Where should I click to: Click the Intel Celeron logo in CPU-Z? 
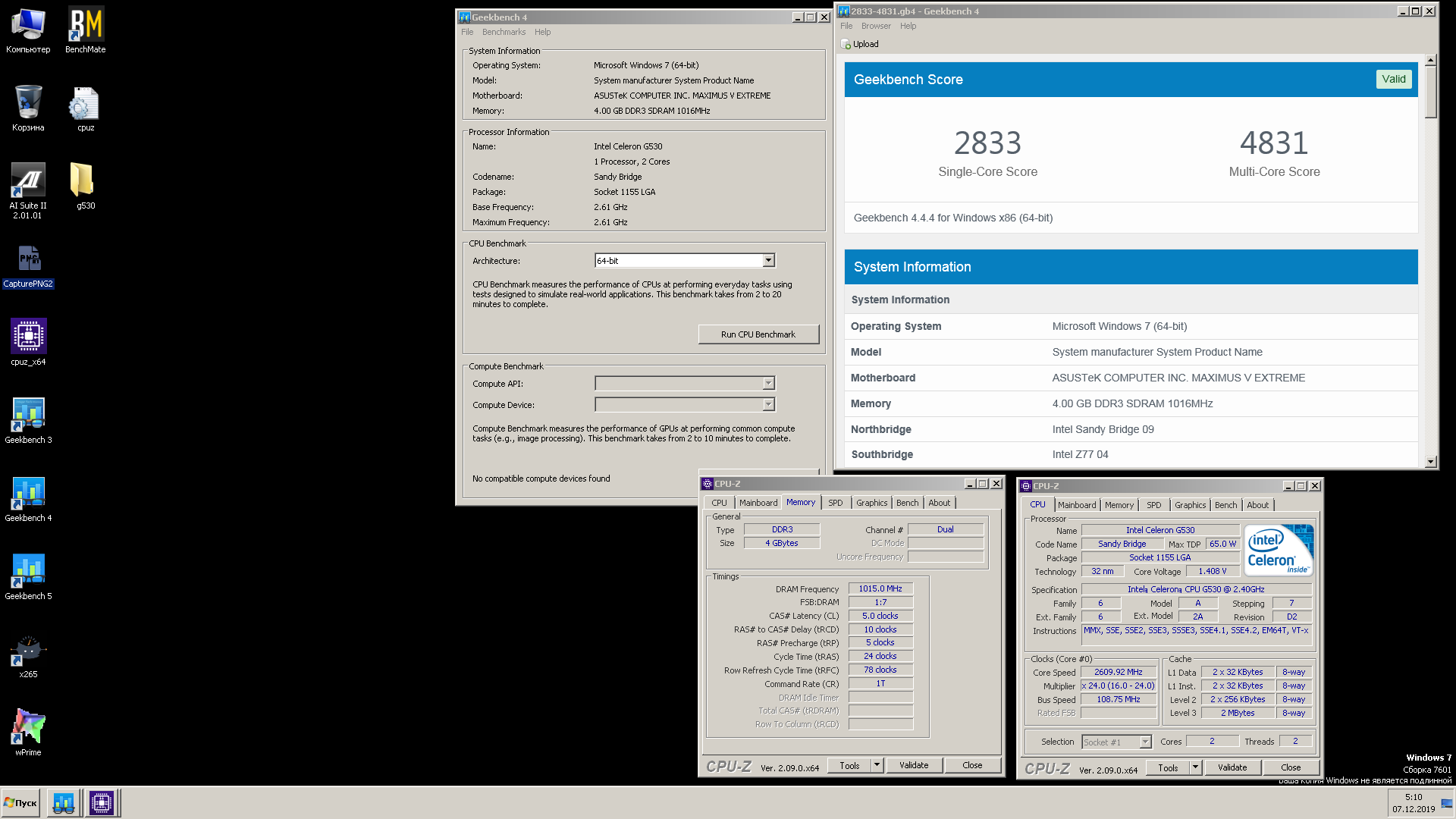pyautogui.click(x=1279, y=551)
